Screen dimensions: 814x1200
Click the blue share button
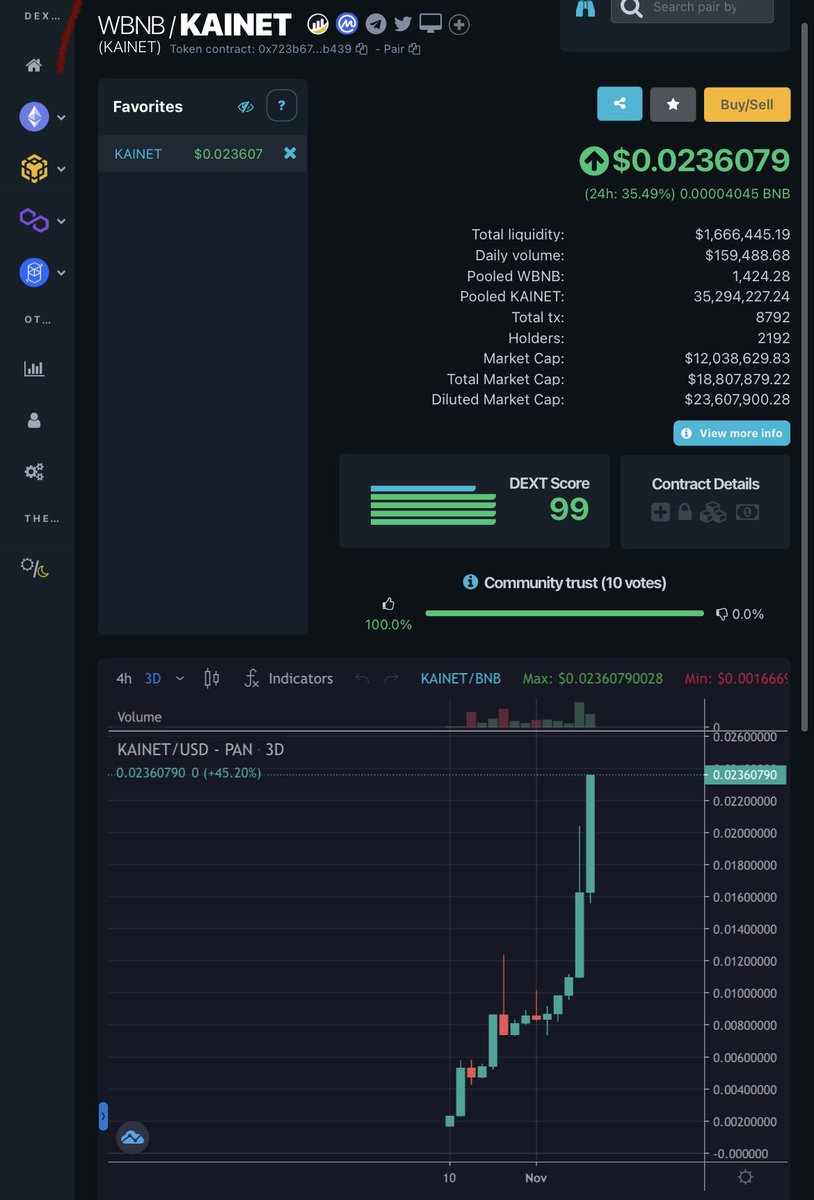pos(620,104)
